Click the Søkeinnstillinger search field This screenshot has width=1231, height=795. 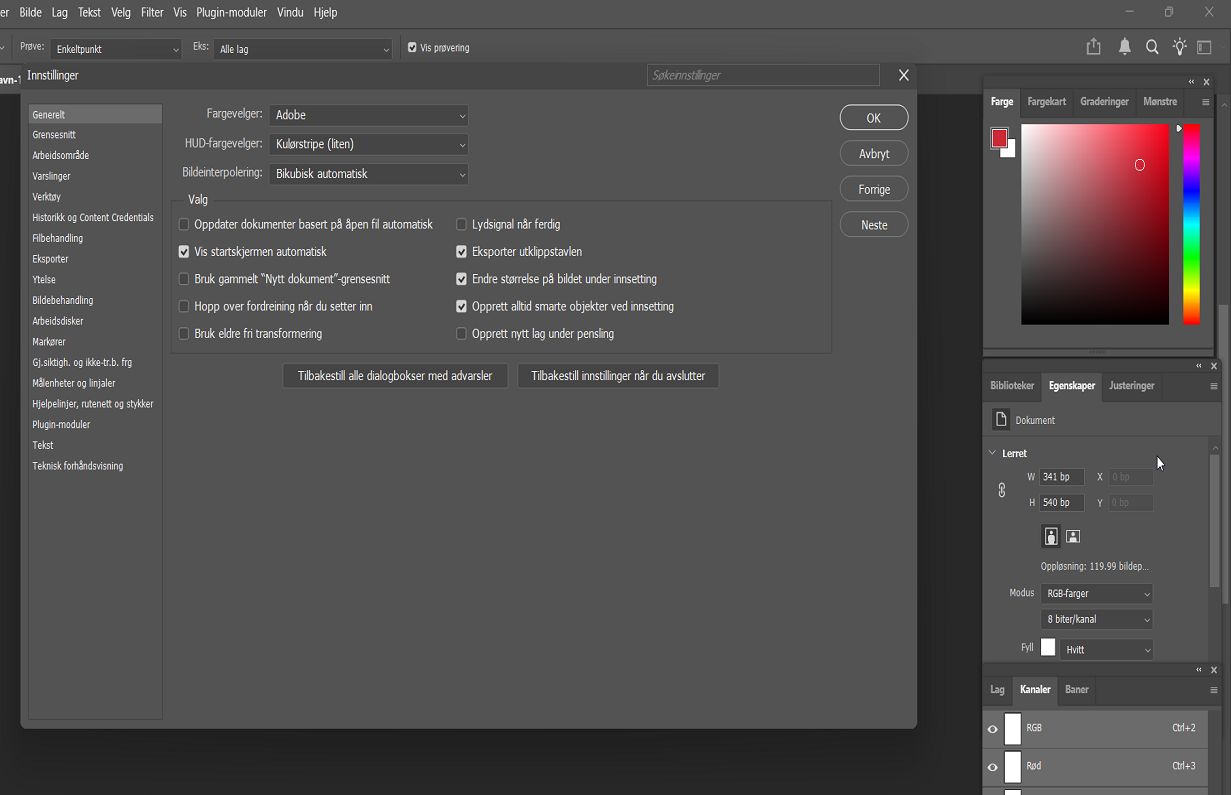coord(762,75)
